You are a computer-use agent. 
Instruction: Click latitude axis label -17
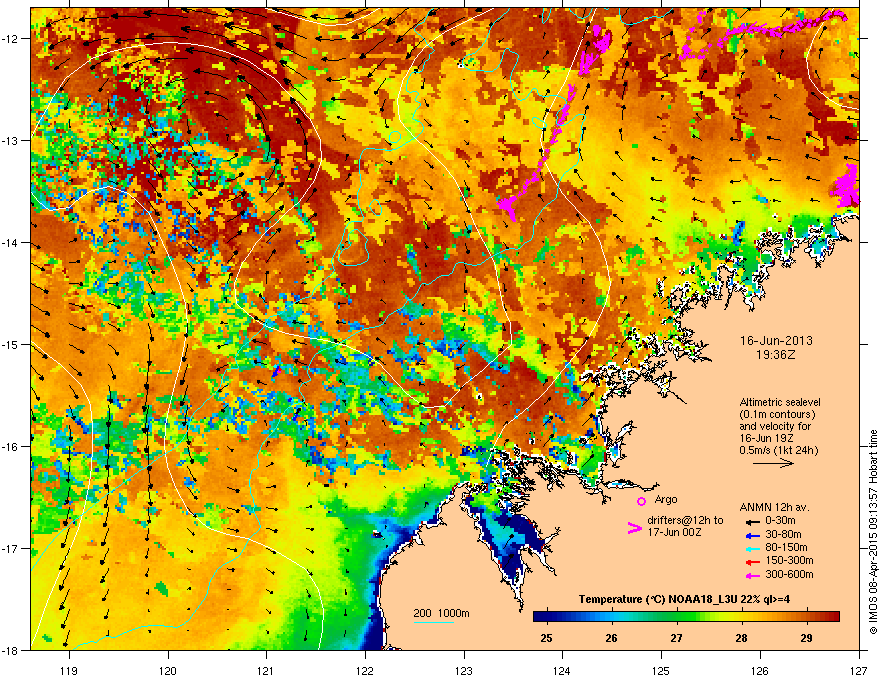pos(11,548)
